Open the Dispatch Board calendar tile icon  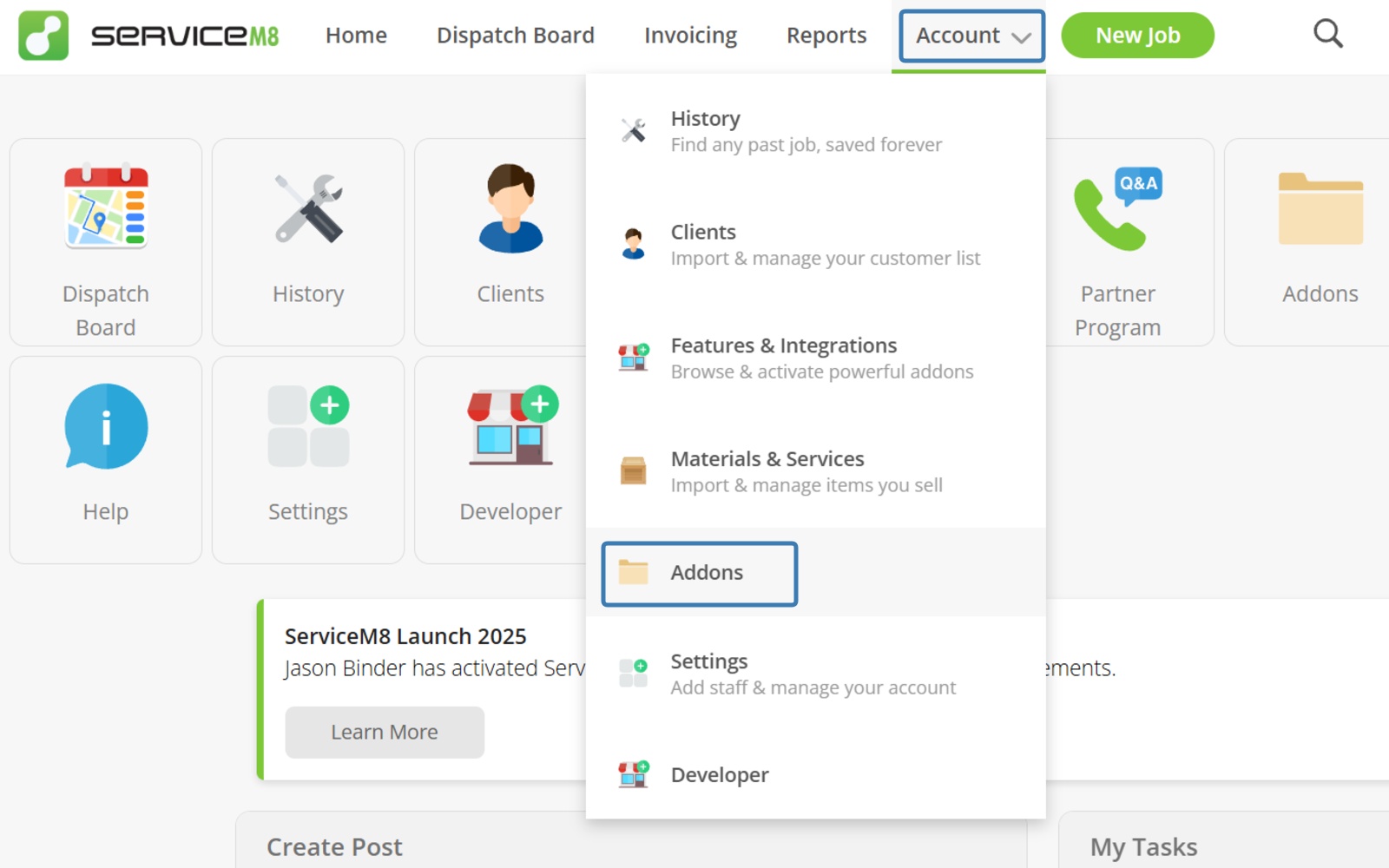tap(106, 207)
